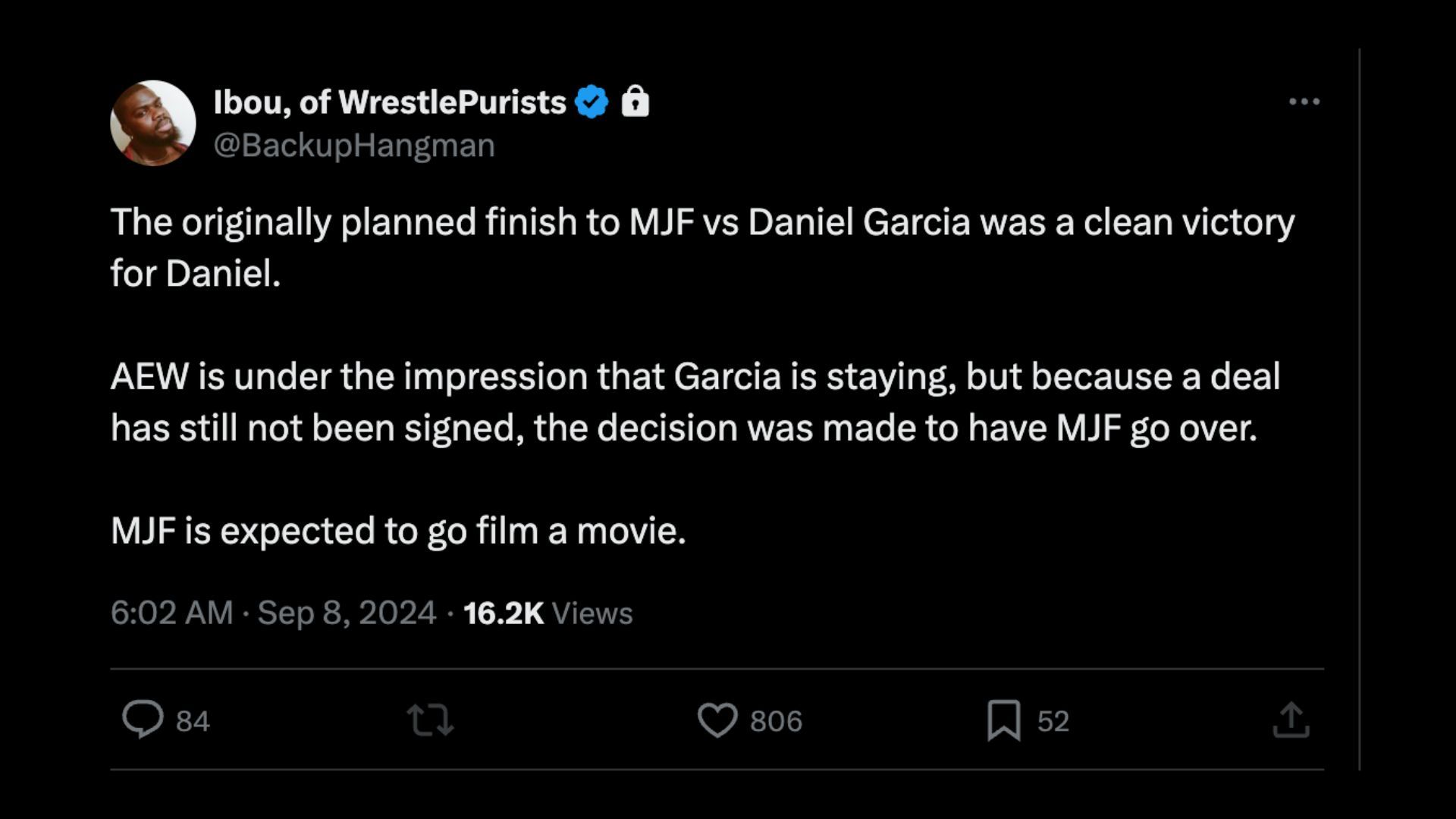Viewport: 1456px width, 819px height.
Task: Click the blue verified checkmark badge
Action: pos(591,102)
